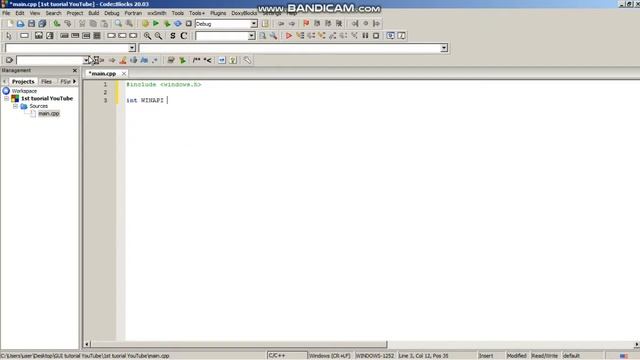This screenshot has width=640, height=360.
Task: Start debugging with the red arrow
Action: (289, 36)
